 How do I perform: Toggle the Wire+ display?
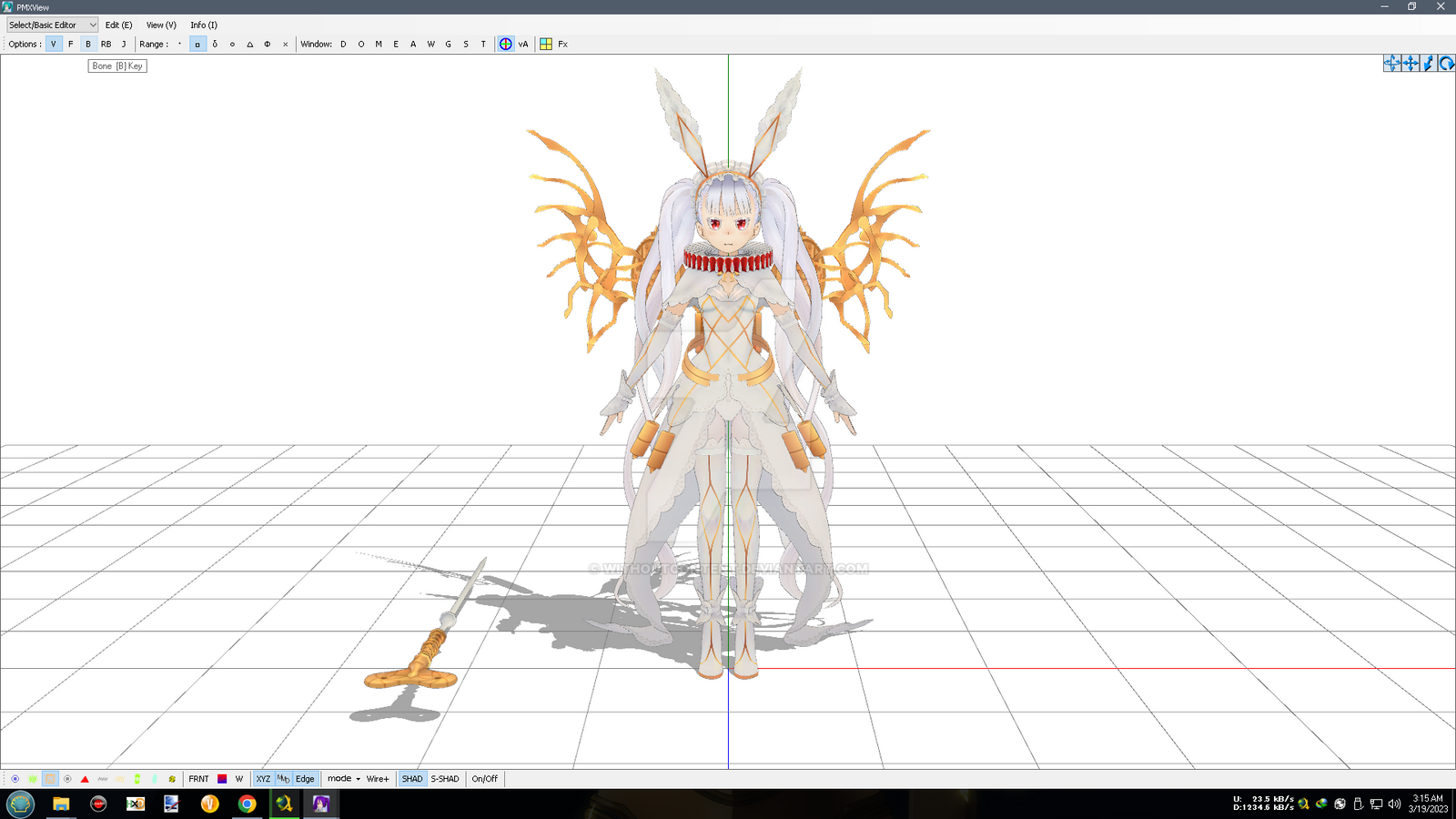pyautogui.click(x=378, y=779)
